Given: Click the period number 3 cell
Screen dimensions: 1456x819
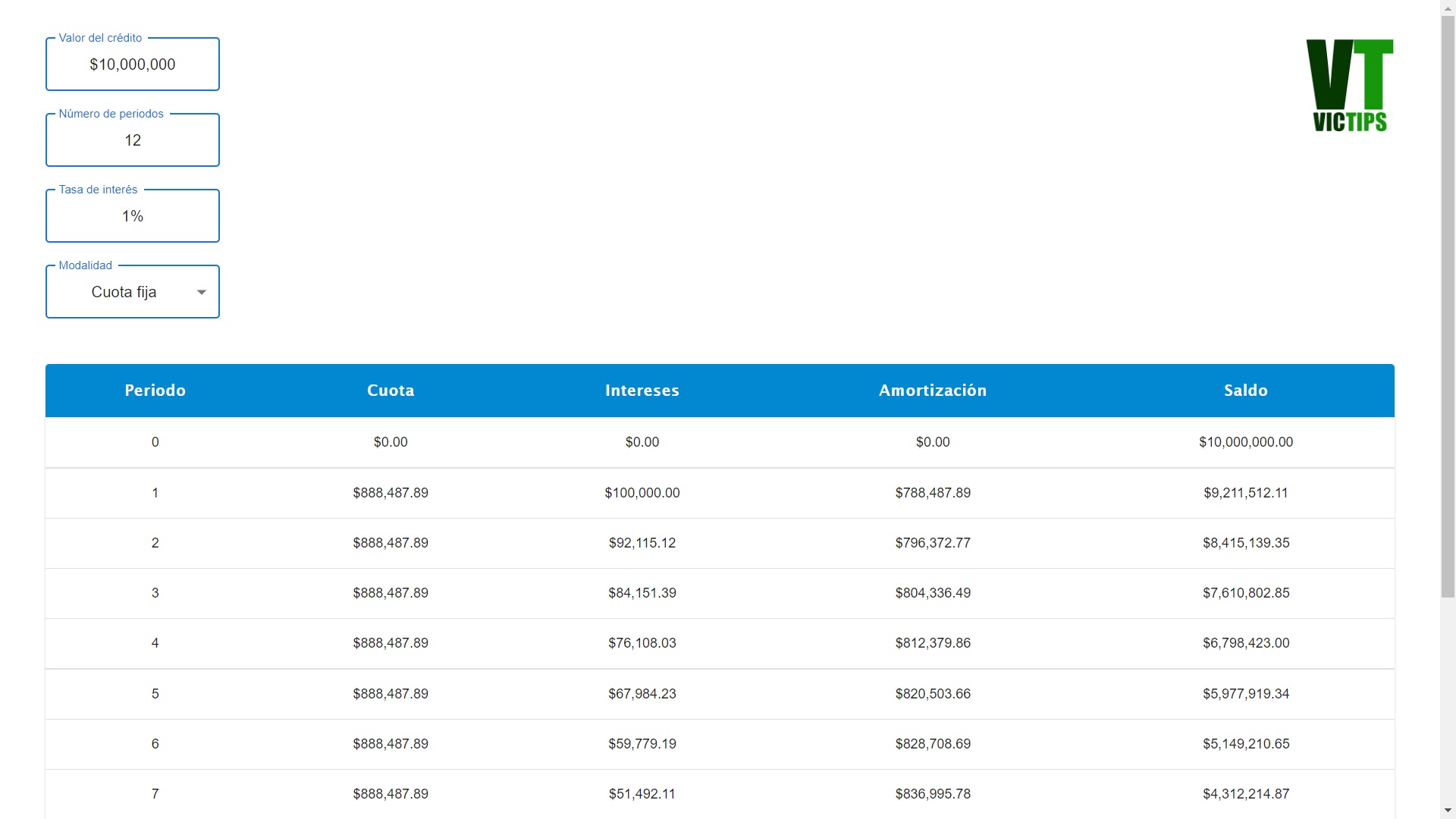Looking at the screenshot, I should [155, 593].
